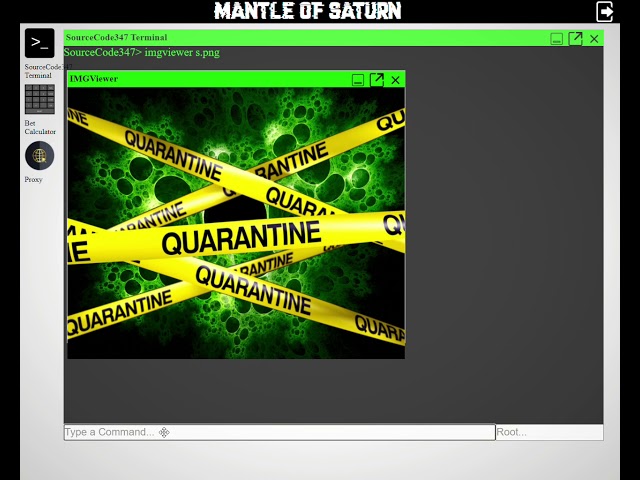
Task: Maximize the SourceCode347 Terminal window
Action: [575, 39]
